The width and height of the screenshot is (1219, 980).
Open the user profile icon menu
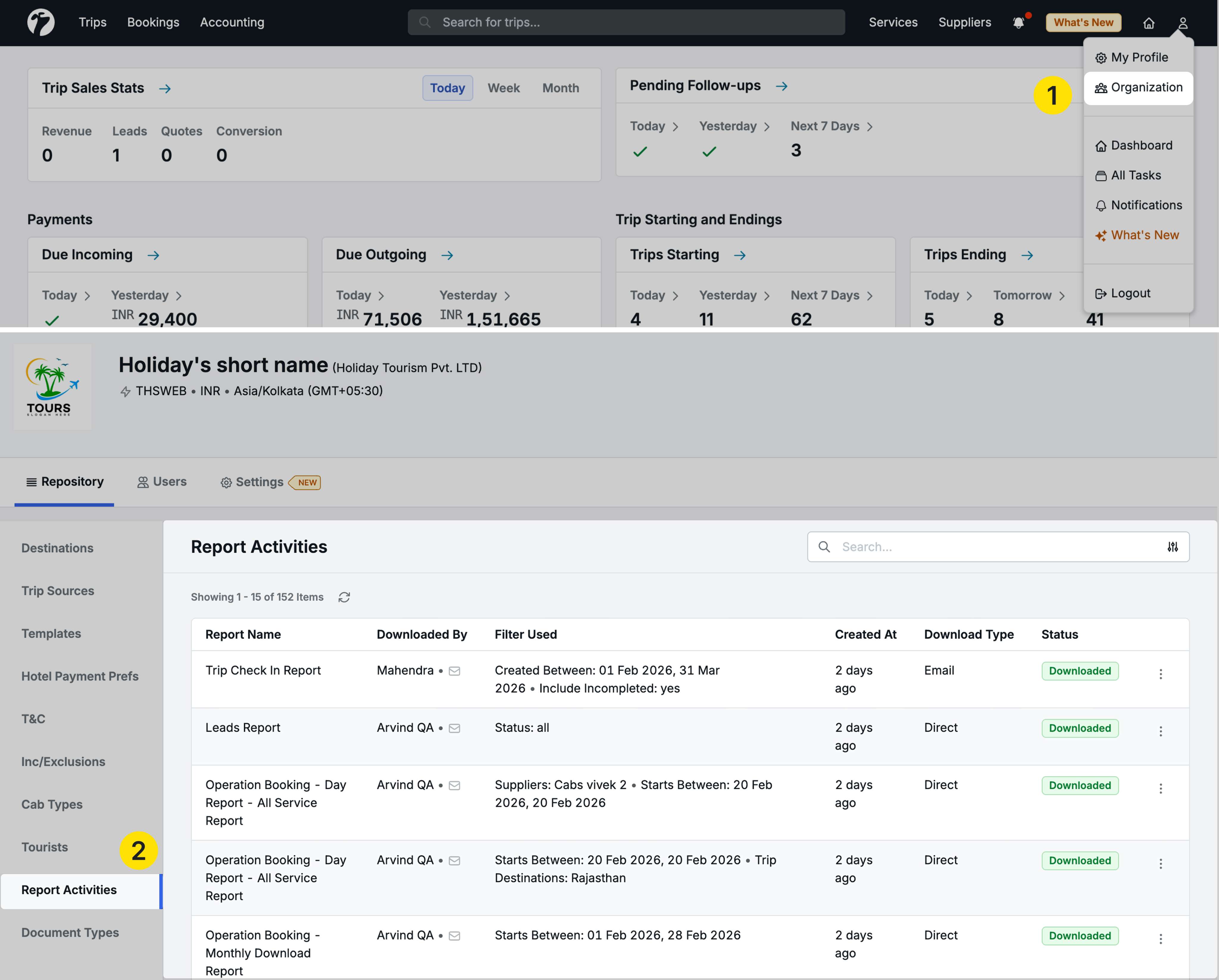[x=1182, y=23]
